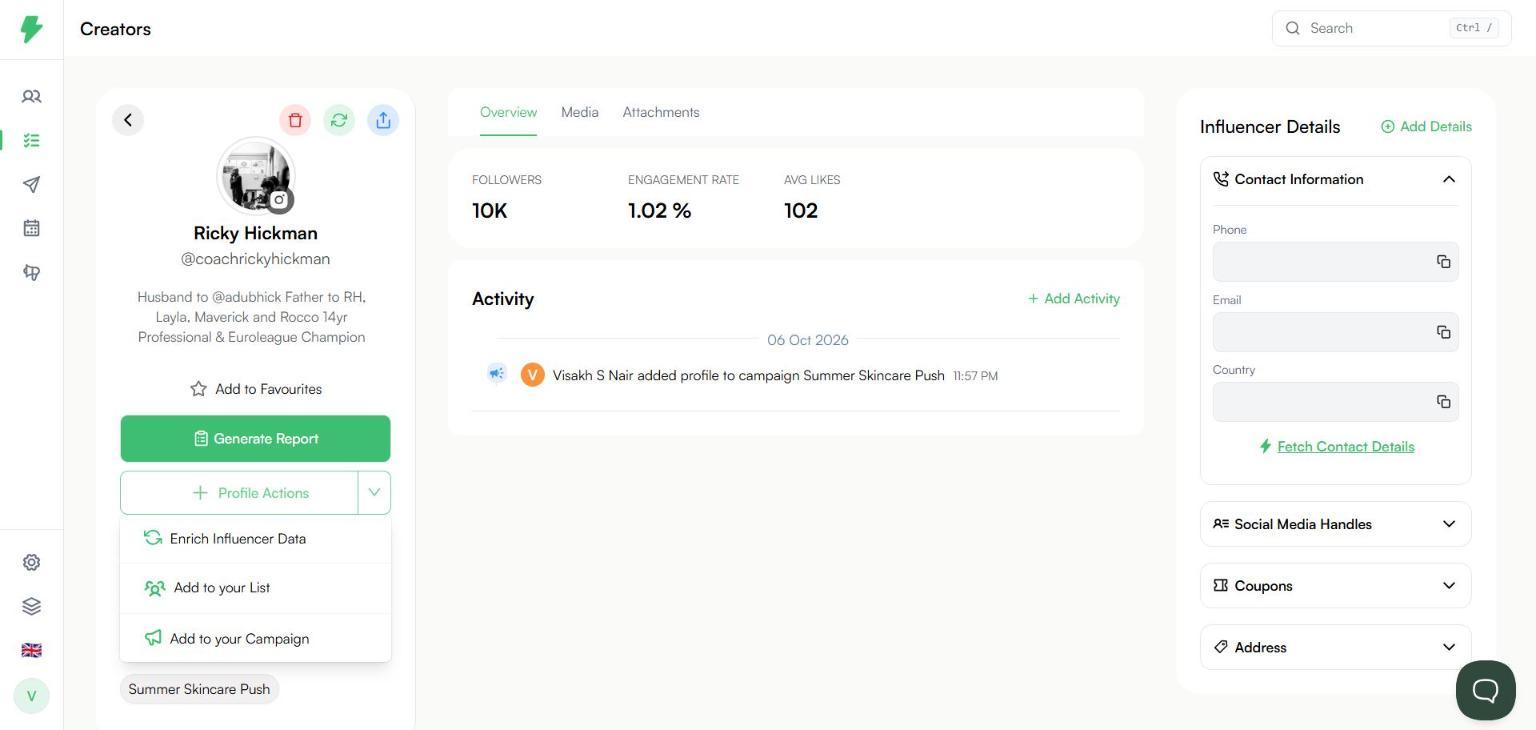Image resolution: width=1536 pixels, height=730 pixels.
Task: Choose Add to your List option
Action: pyautogui.click(x=255, y=588)
